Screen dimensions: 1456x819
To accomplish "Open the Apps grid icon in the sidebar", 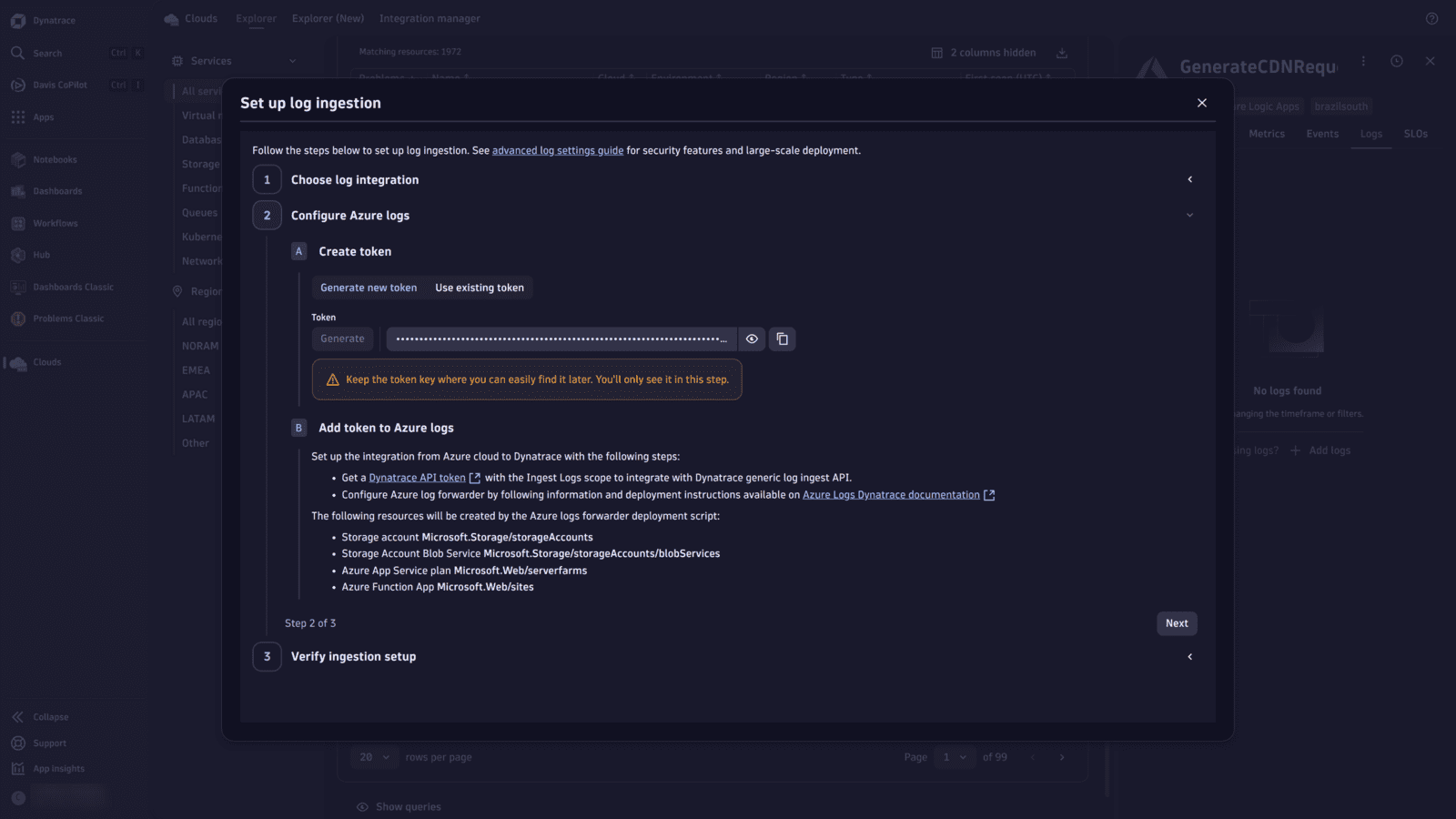I will pos(18,117).
